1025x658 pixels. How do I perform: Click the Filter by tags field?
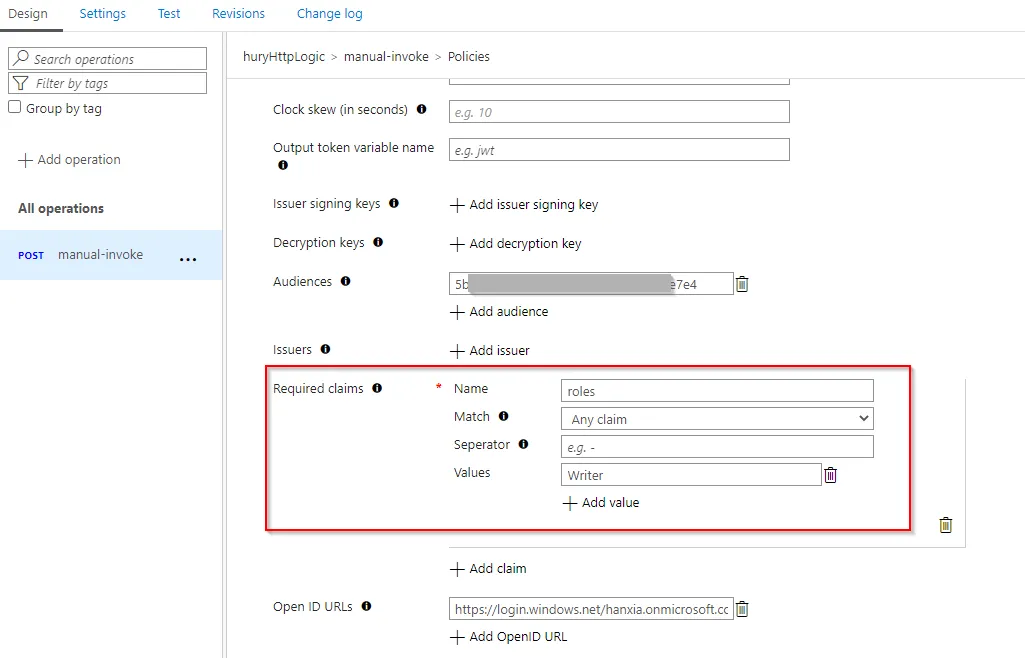click(x=108, y=84)
